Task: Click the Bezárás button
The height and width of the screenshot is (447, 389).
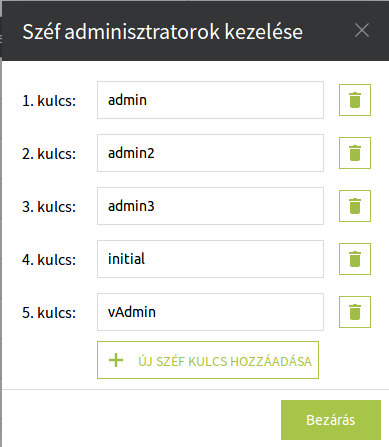Action: 331,420
